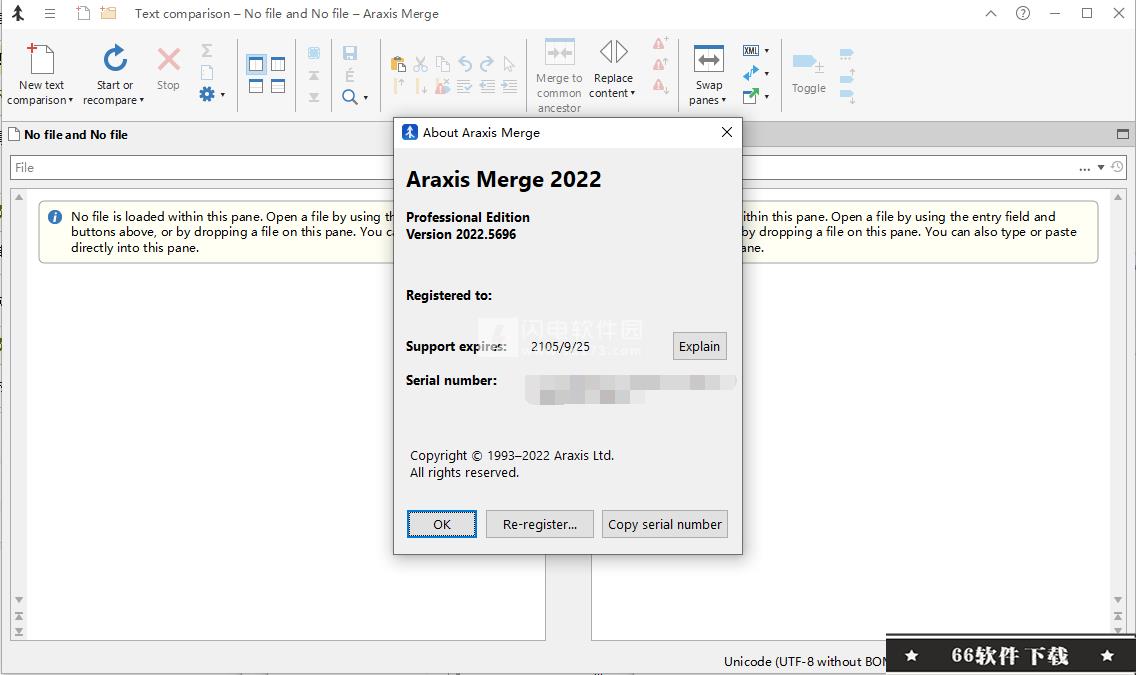1136x675 pixels.
Task: Click the open folder icon in title bar
Action: click(108, 13)
